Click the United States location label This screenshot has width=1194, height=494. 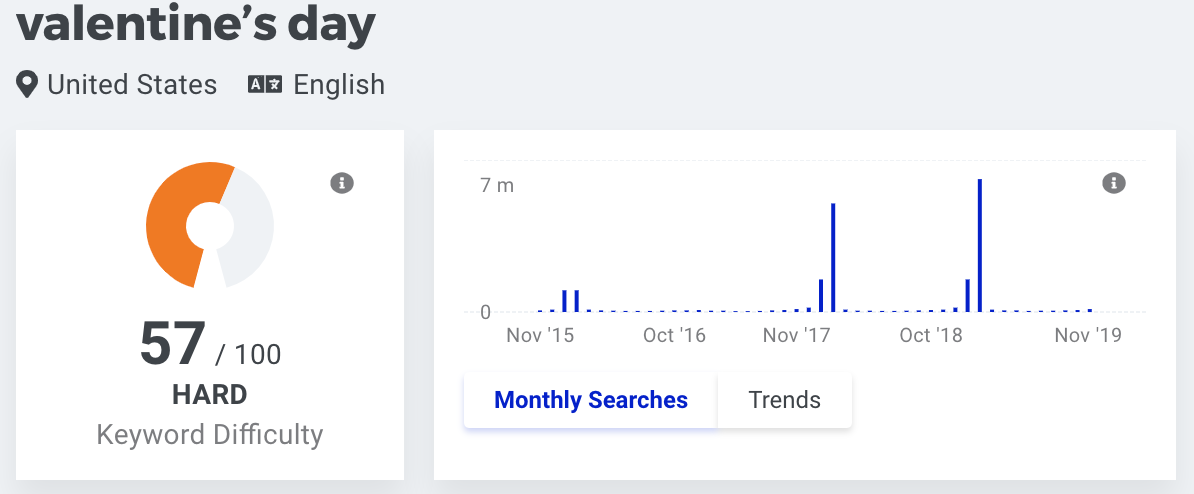tap(132, 84)
